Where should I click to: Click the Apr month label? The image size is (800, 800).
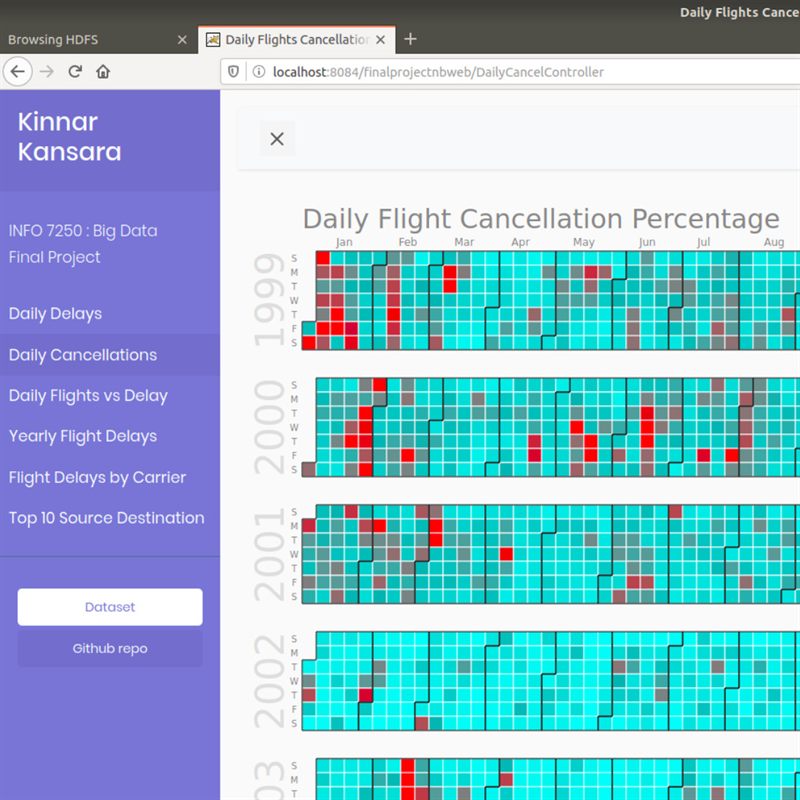pos(520,242)
